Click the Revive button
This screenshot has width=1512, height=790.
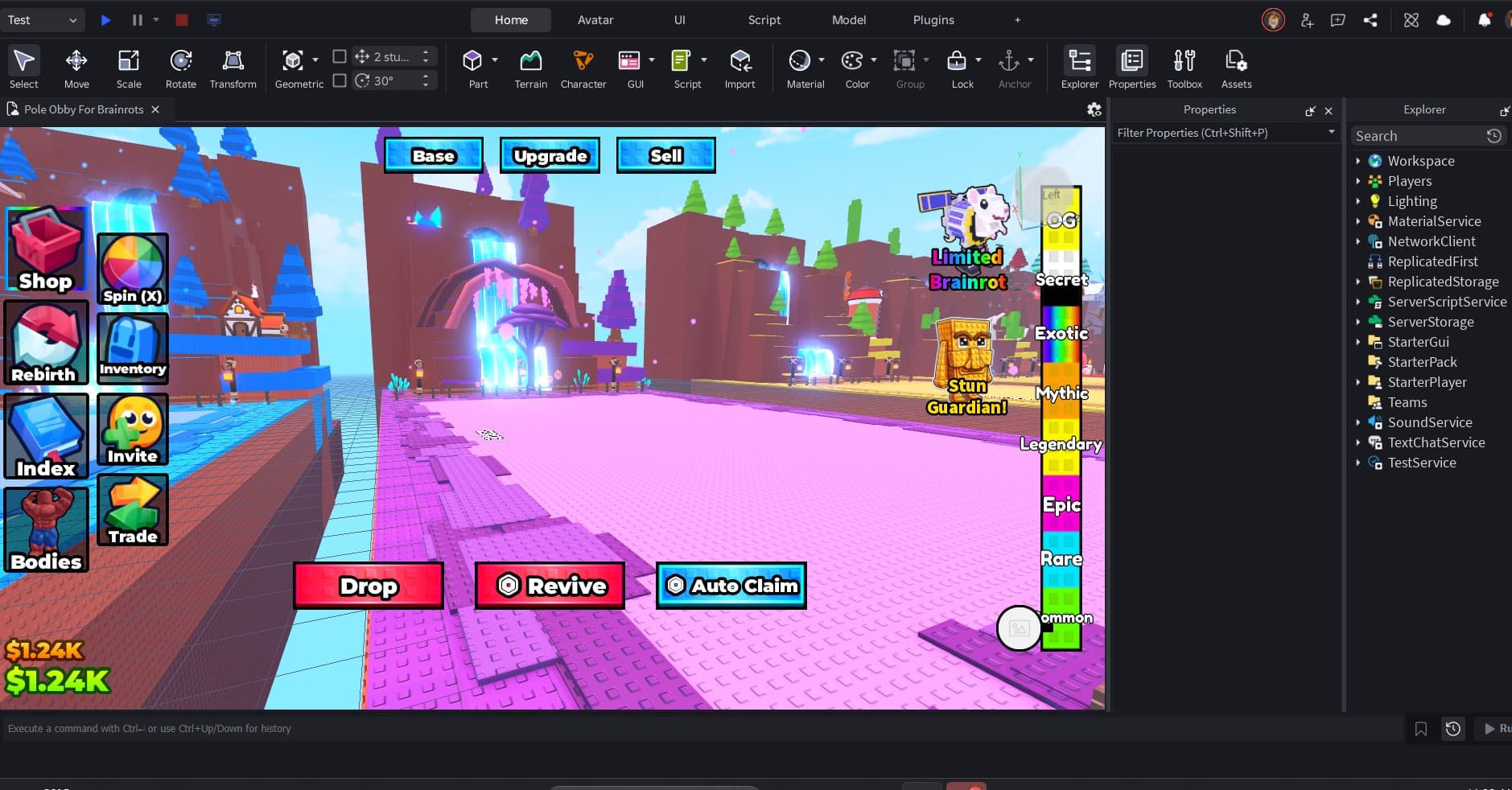tap(550, 586)
